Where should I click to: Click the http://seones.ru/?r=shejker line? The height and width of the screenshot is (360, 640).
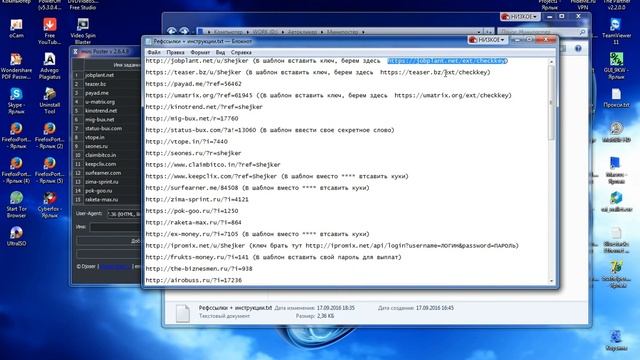click(x=193, y=153)
